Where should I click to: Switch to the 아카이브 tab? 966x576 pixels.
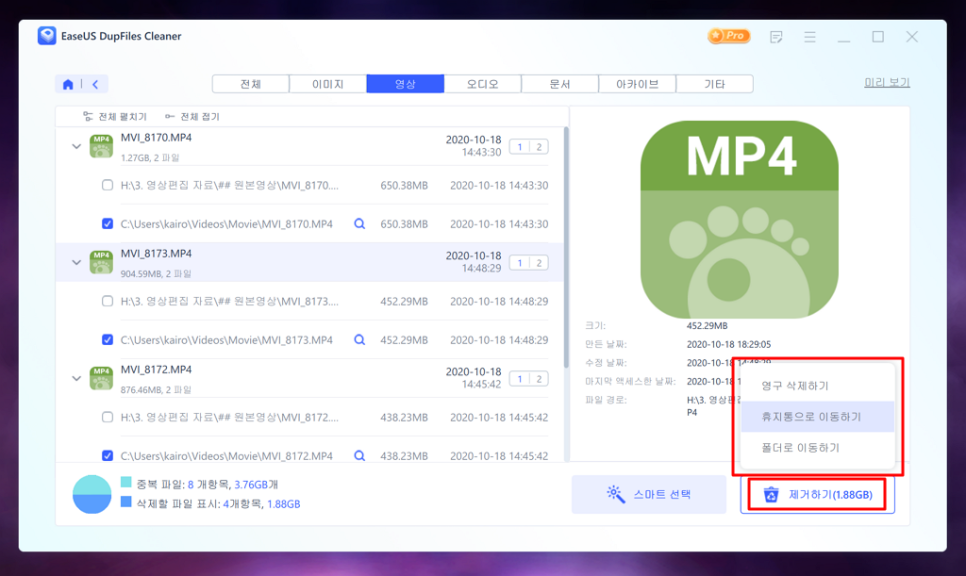[638, 84]
